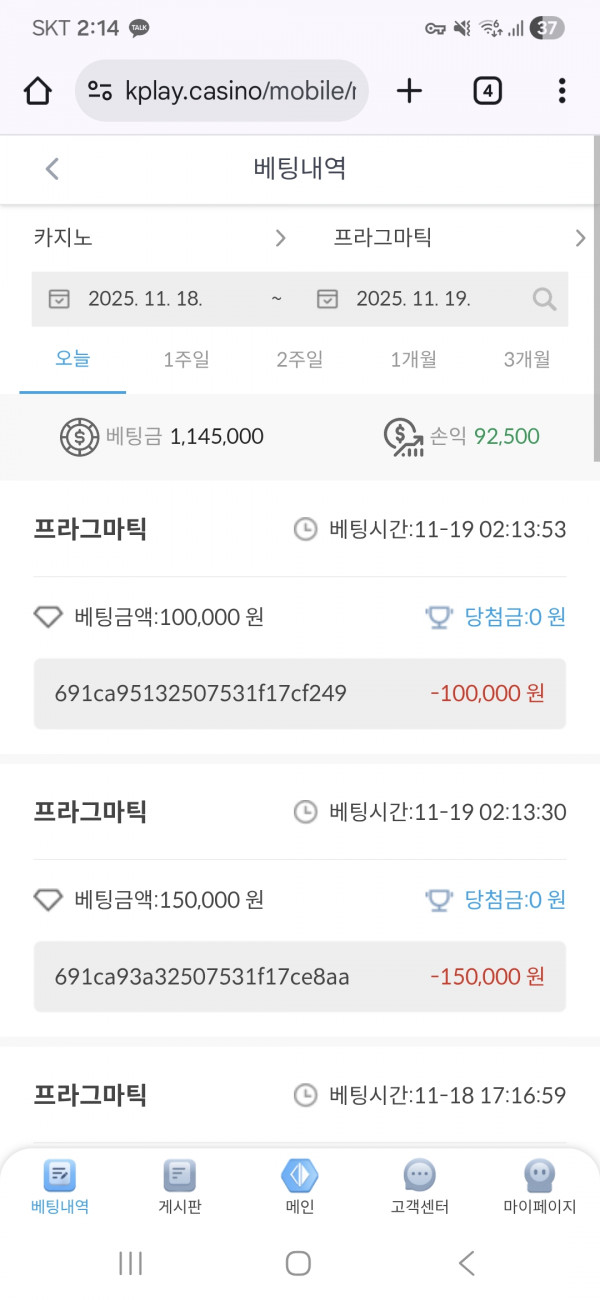Open 고객센터 customer service chat icon
The height and width of the screenshot is (1300, 600).
(419, 1186)
